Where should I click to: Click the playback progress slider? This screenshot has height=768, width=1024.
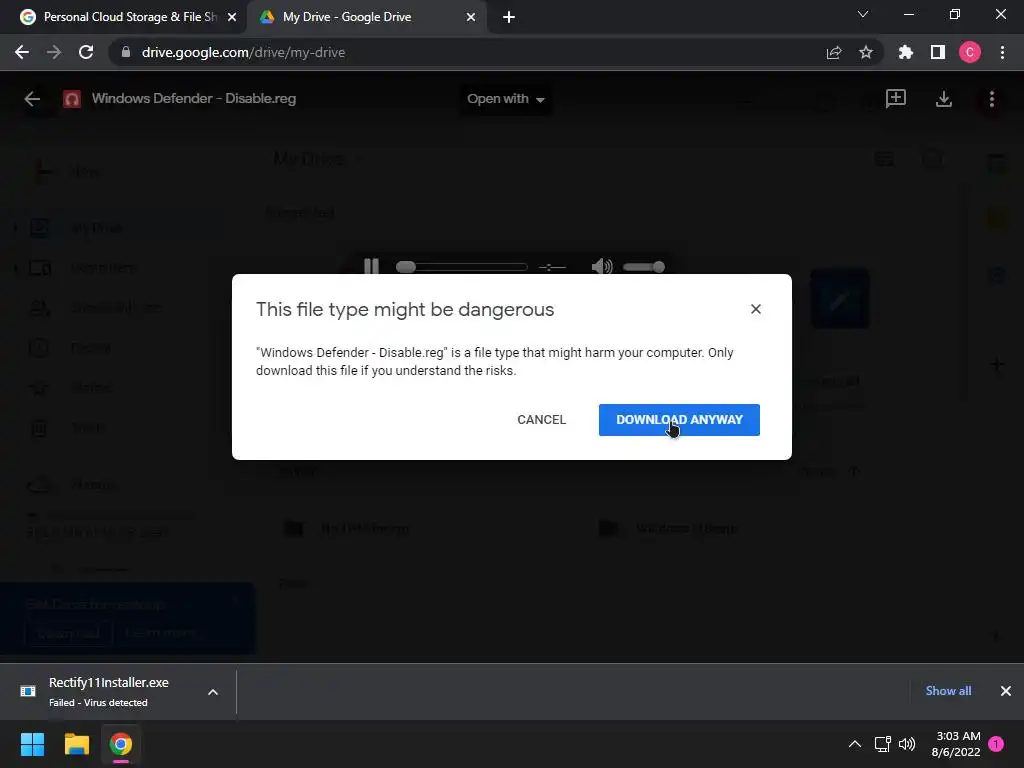click(x=461, y=266)
